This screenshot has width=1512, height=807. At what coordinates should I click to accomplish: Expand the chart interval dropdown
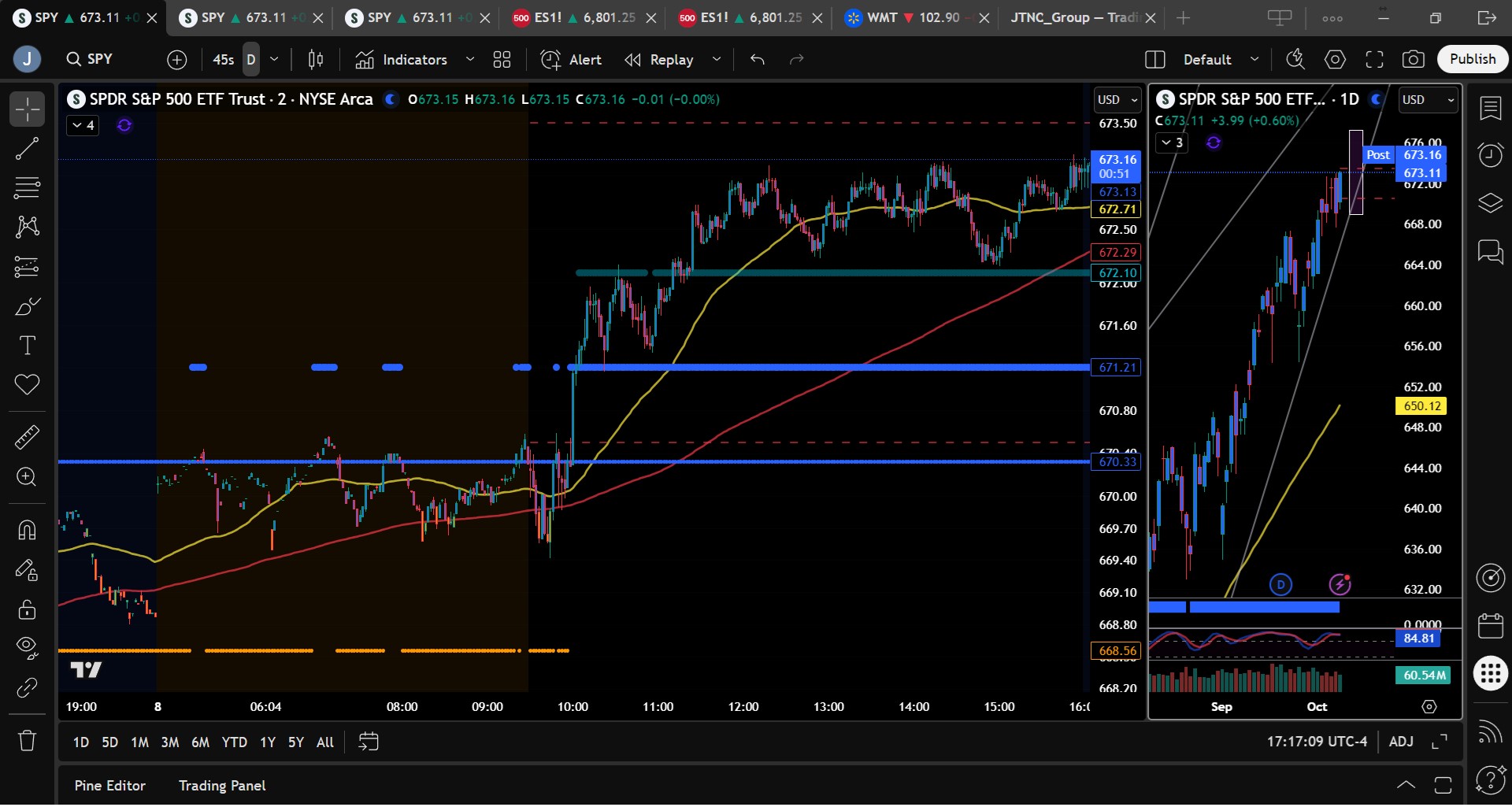pyautogui.click(x=274, y=59)
